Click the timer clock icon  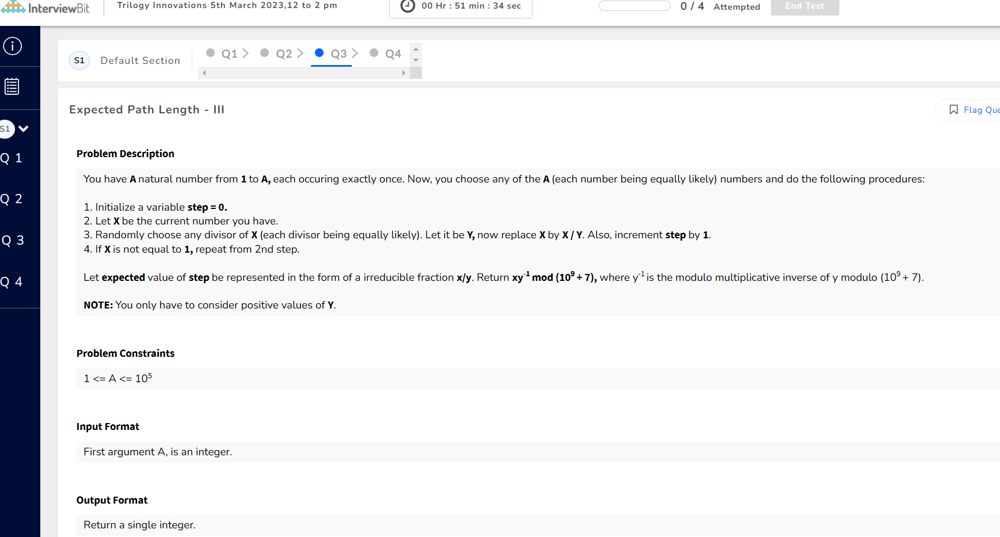click(408, 6)
